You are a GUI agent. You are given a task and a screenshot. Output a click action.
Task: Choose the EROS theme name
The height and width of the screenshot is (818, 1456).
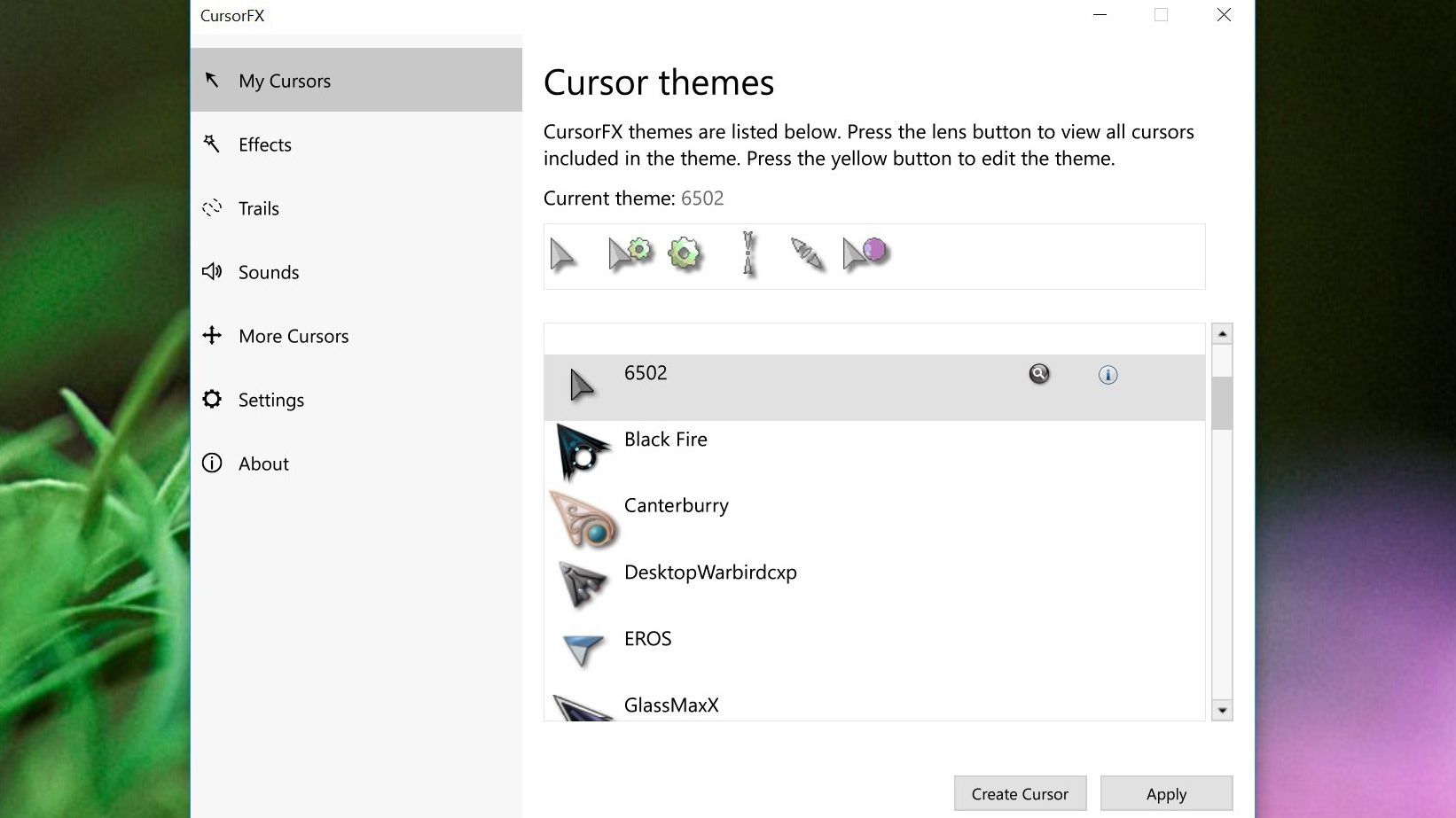(648, 639)
